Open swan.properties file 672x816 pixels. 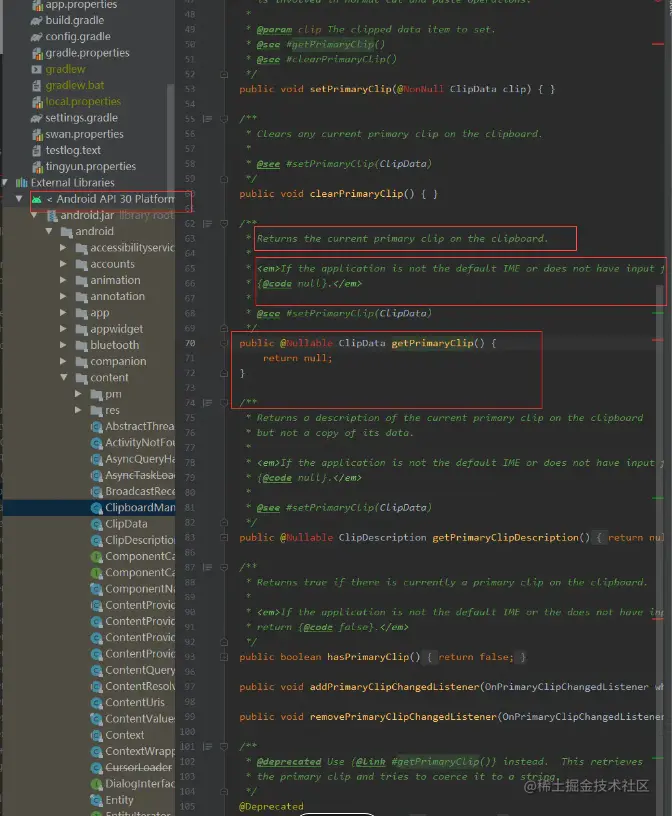(84, 134)
